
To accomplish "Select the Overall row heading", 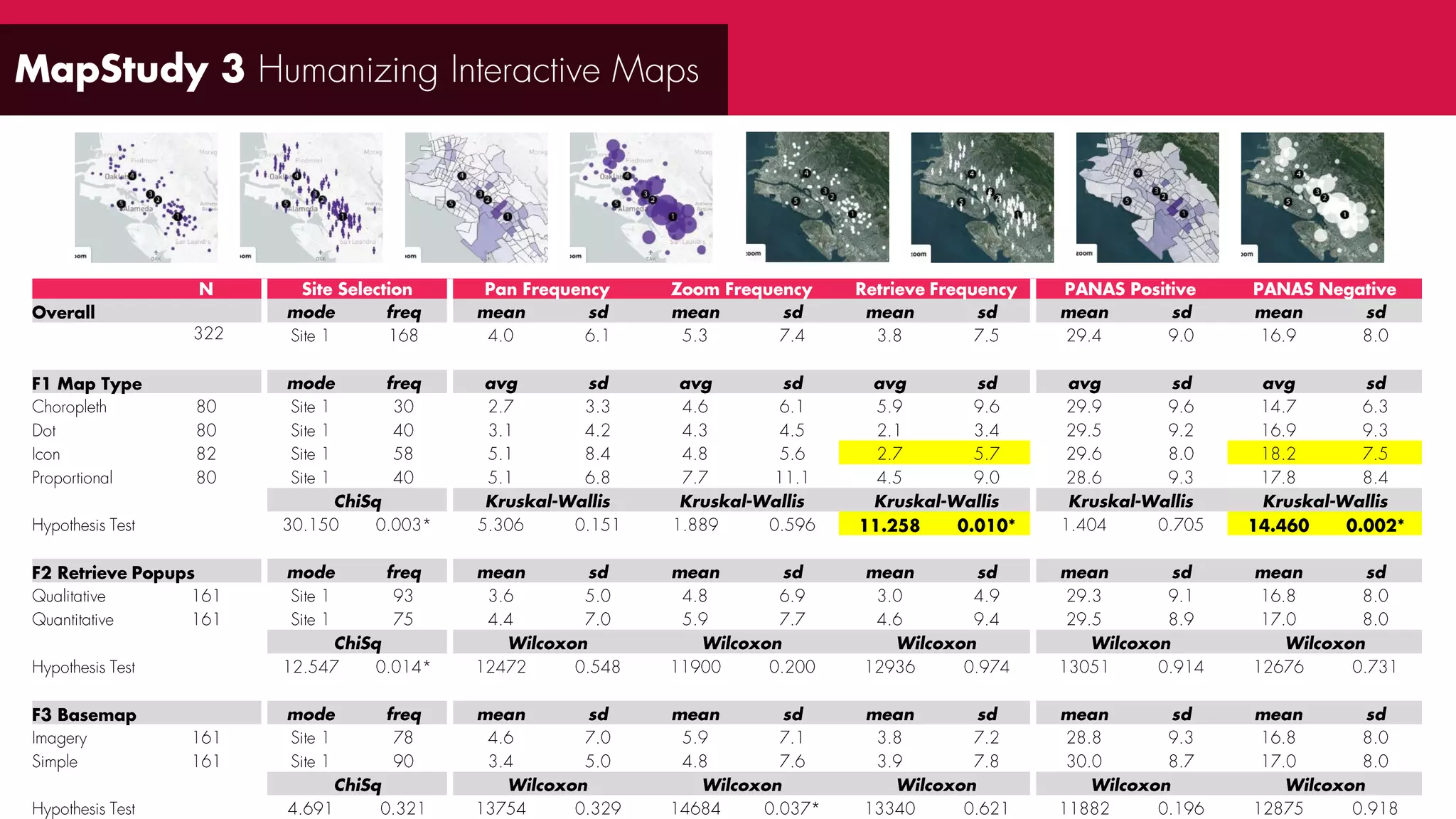I will 63,312.
